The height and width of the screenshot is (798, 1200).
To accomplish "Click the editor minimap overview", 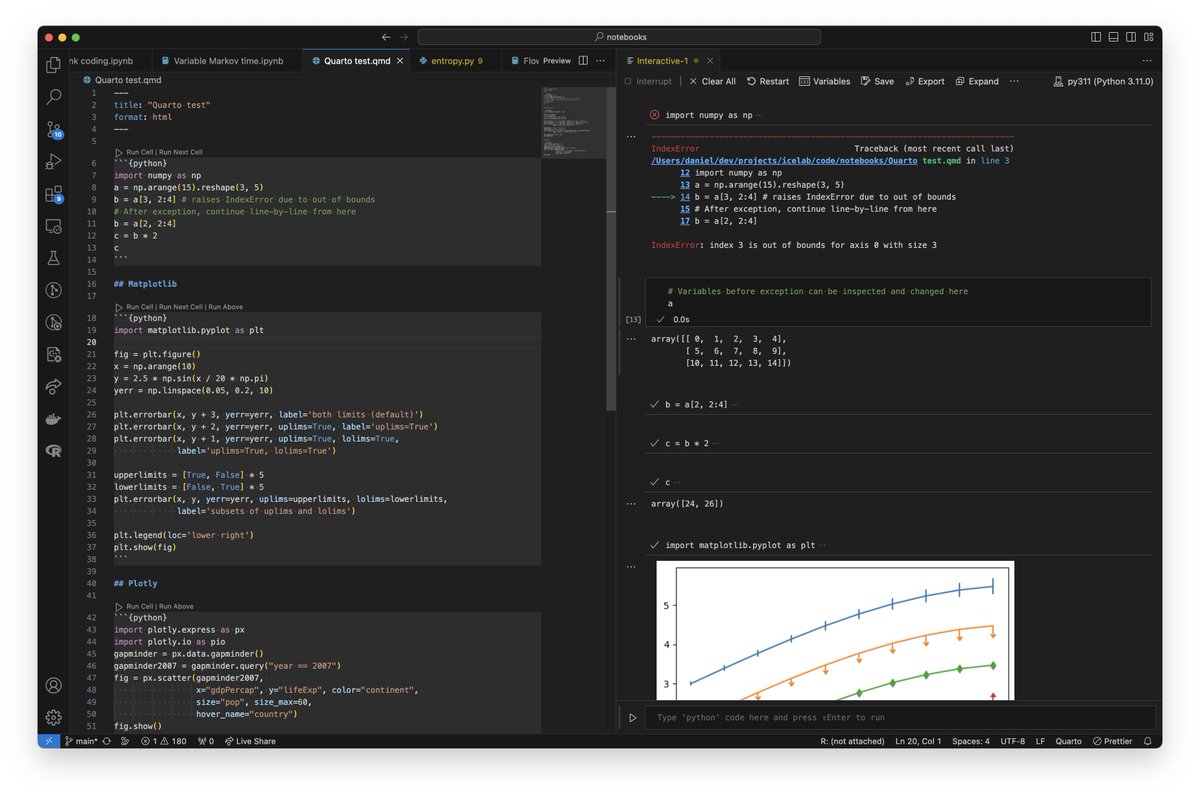I will [x=572, y=123].
